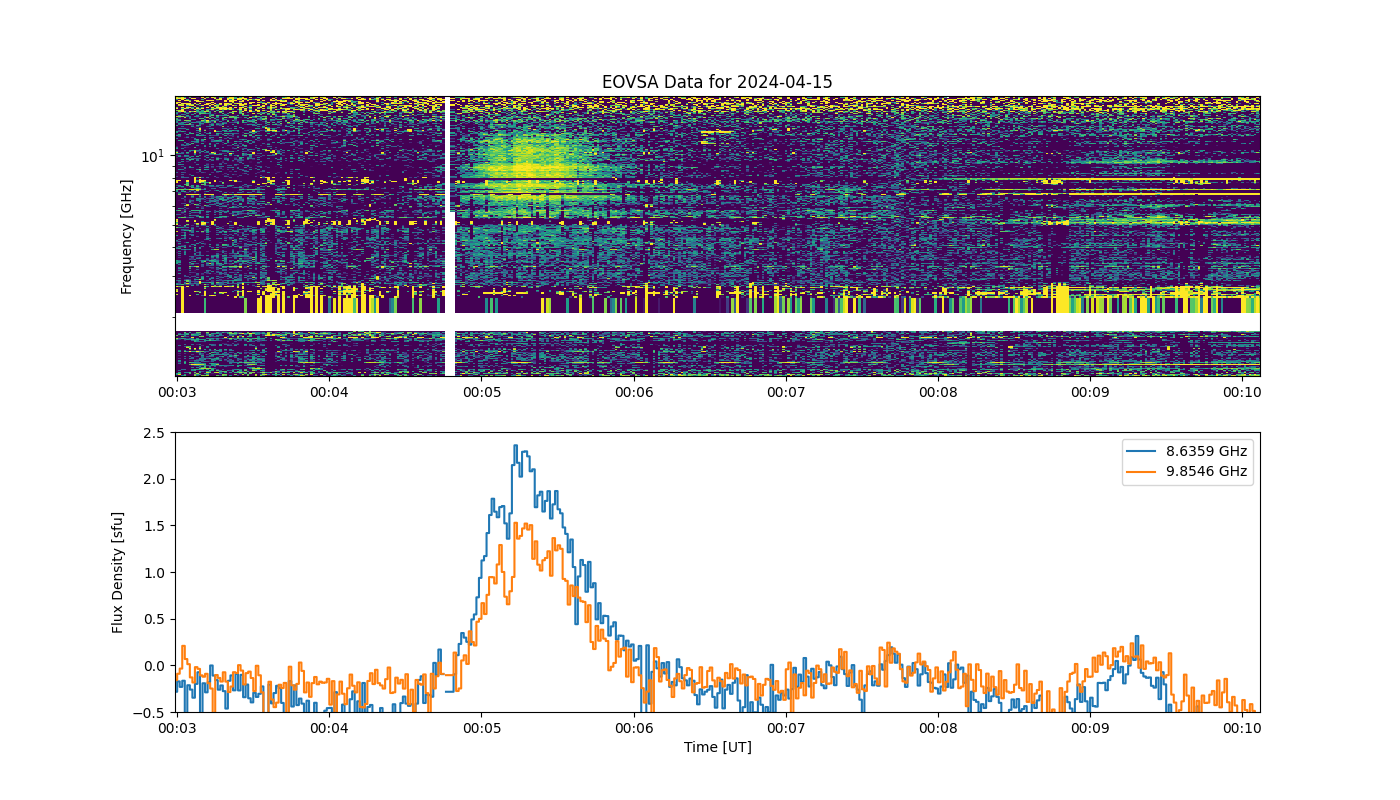Click the 2.5 flux axis tick label
The height and width of the screenshot is (800, 1400).
pyautogui.click(x=155, y=433)
